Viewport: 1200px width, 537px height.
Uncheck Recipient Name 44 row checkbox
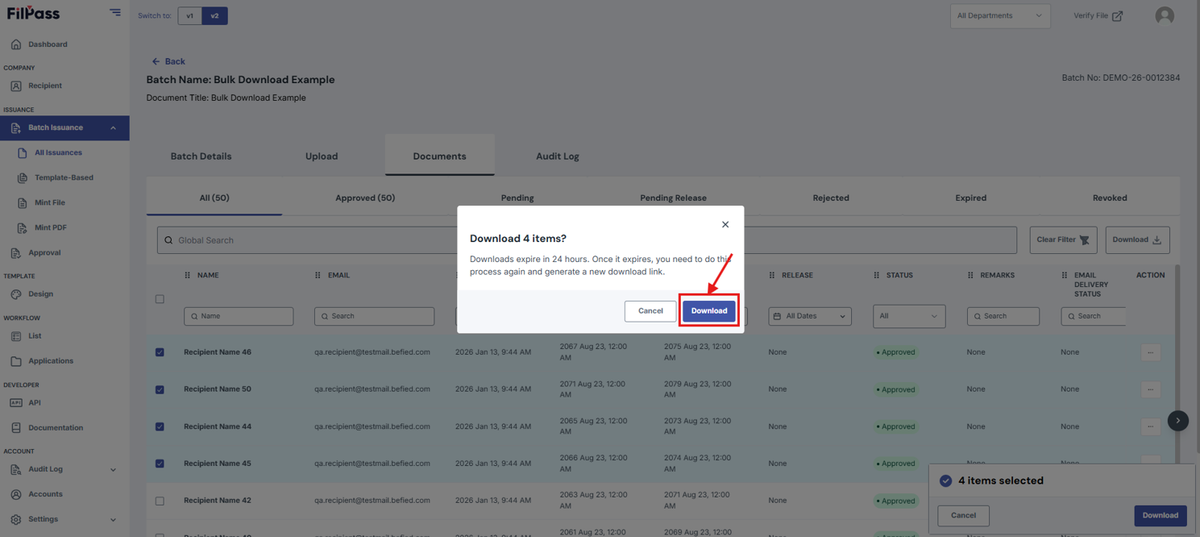160,426
